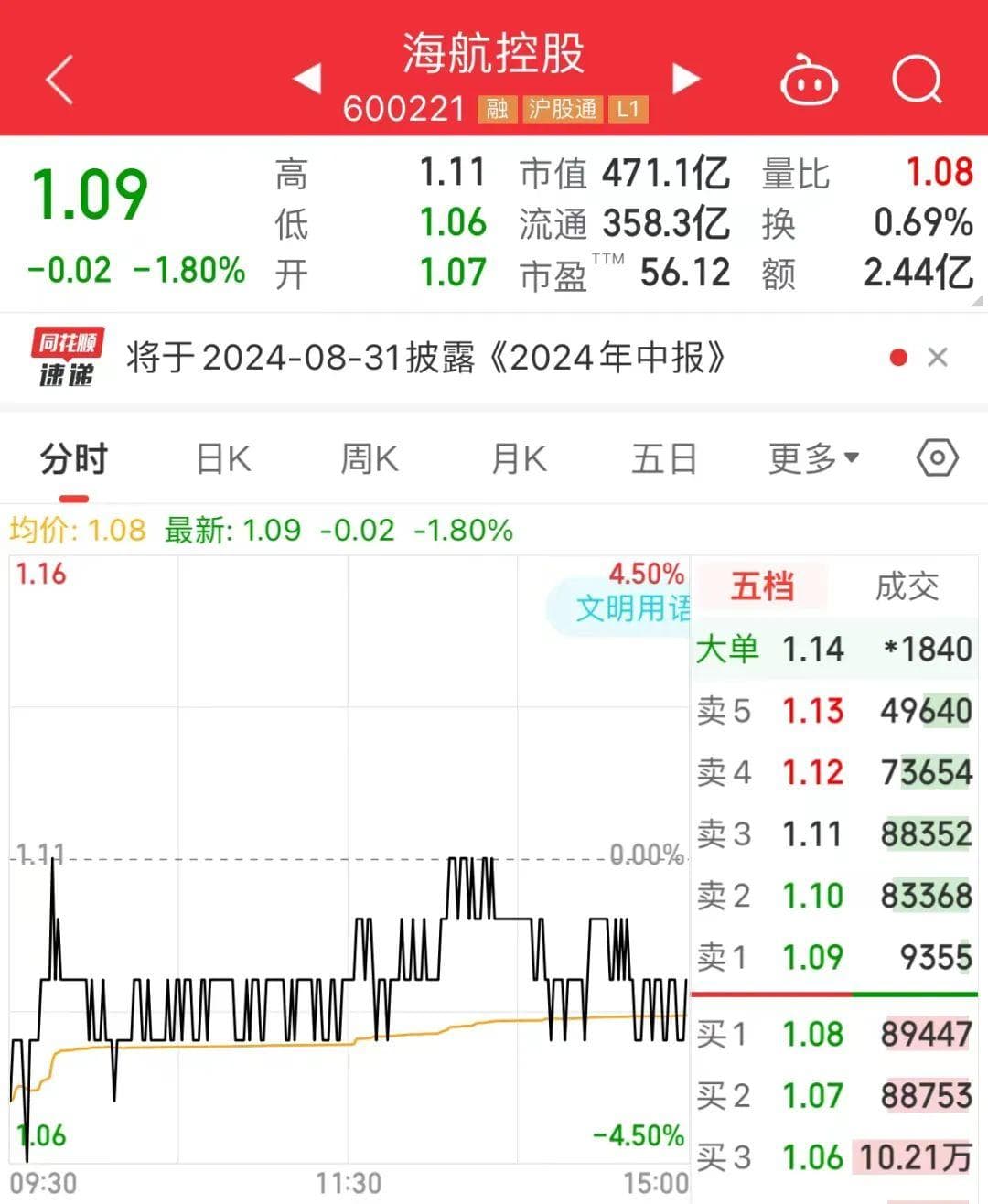This screenshot has width=988, height=1204.
Task: Go back using the left chevron
Action: click(x=59, y=79)
